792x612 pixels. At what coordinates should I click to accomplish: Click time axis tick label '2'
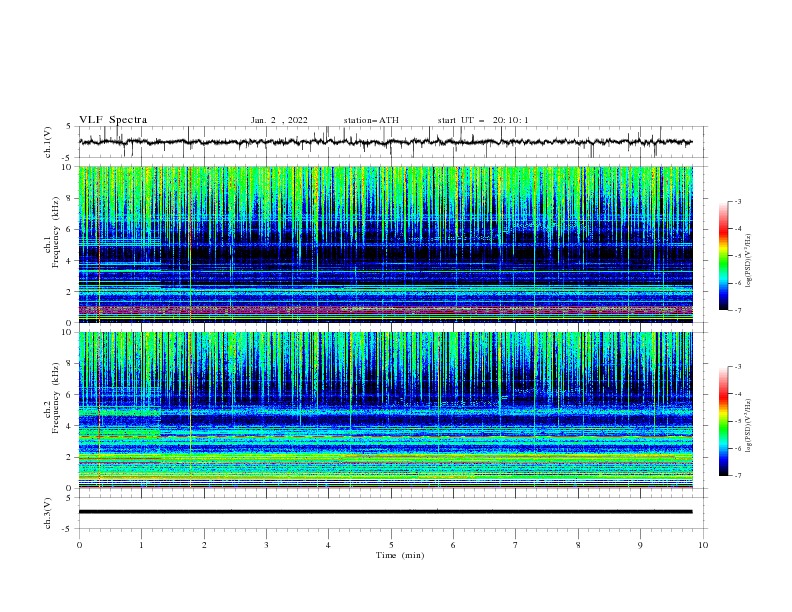click(204, 545)
